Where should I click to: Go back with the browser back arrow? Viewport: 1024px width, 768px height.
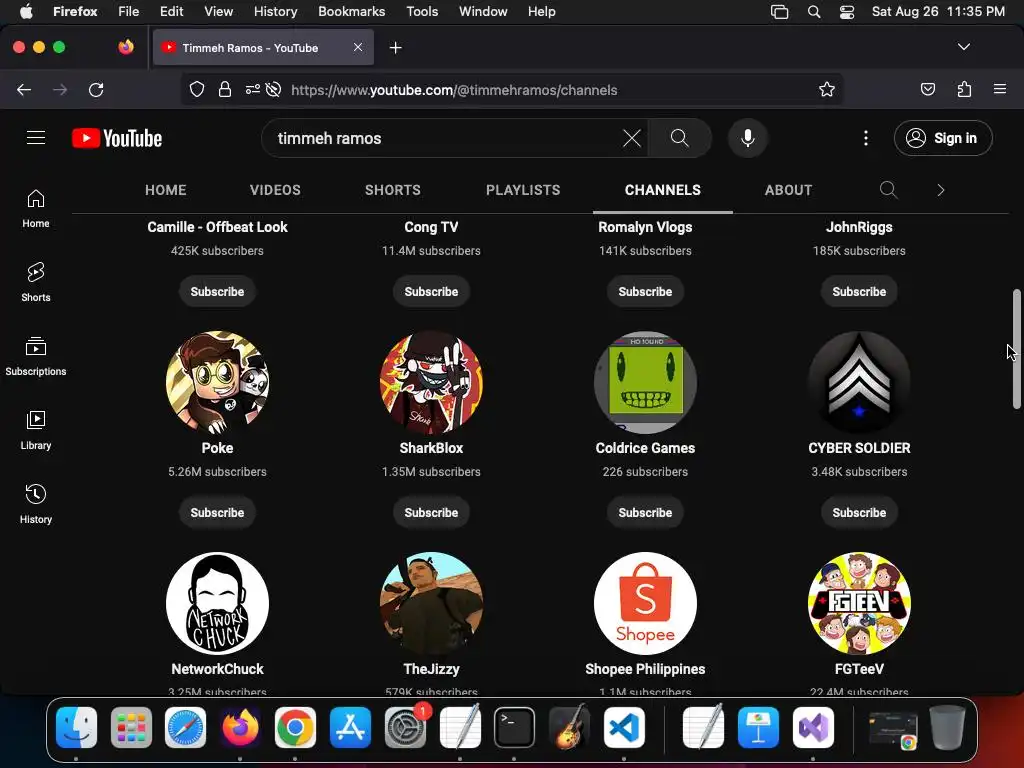24,90
